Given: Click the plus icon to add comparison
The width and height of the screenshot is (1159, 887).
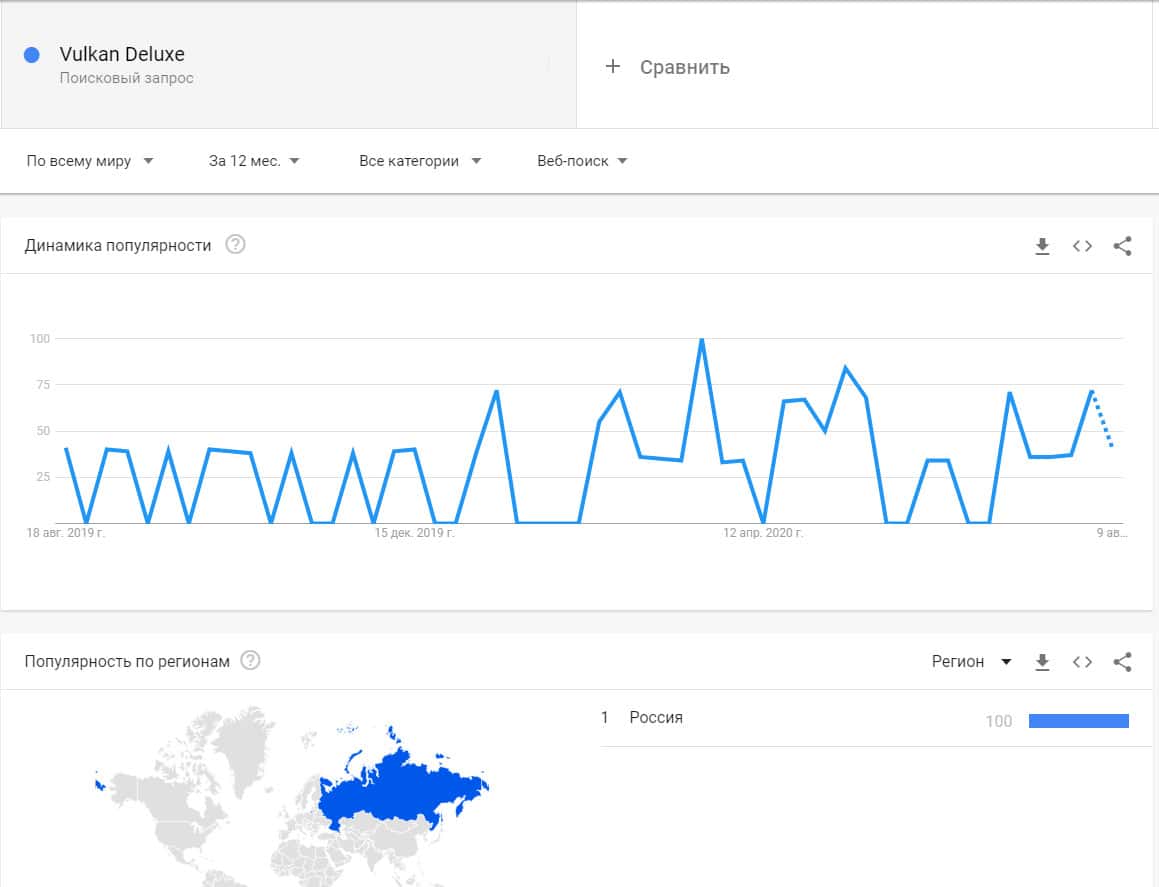Looking at the screenshot, I should (613, 67).
